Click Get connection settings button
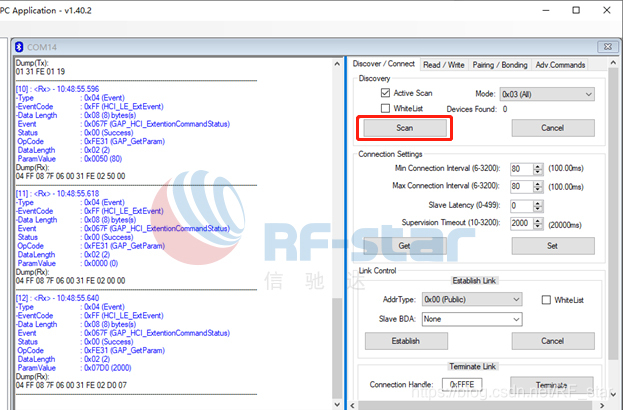623x410 pixels. [x=405, y=246]
